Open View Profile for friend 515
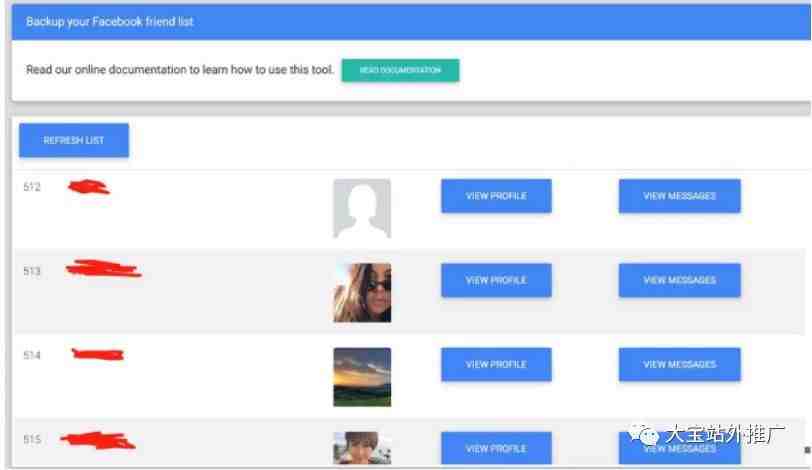This screenshot has width=812, height=470. [x=496, y=448]
